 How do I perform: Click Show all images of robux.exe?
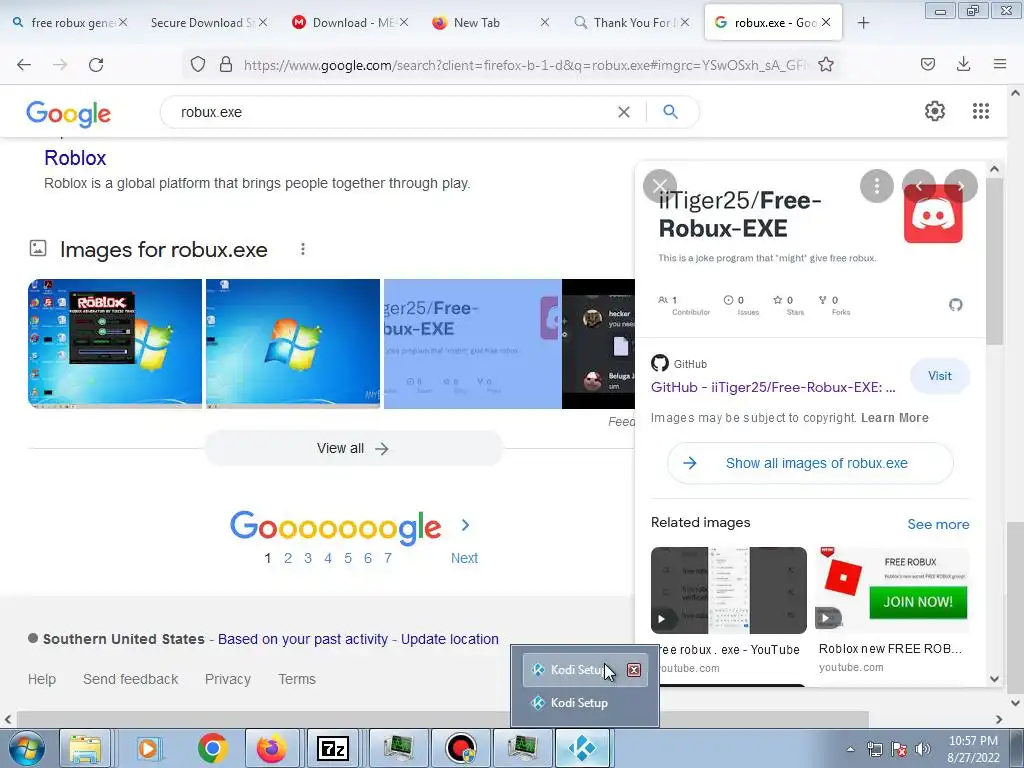coord(810,463)
